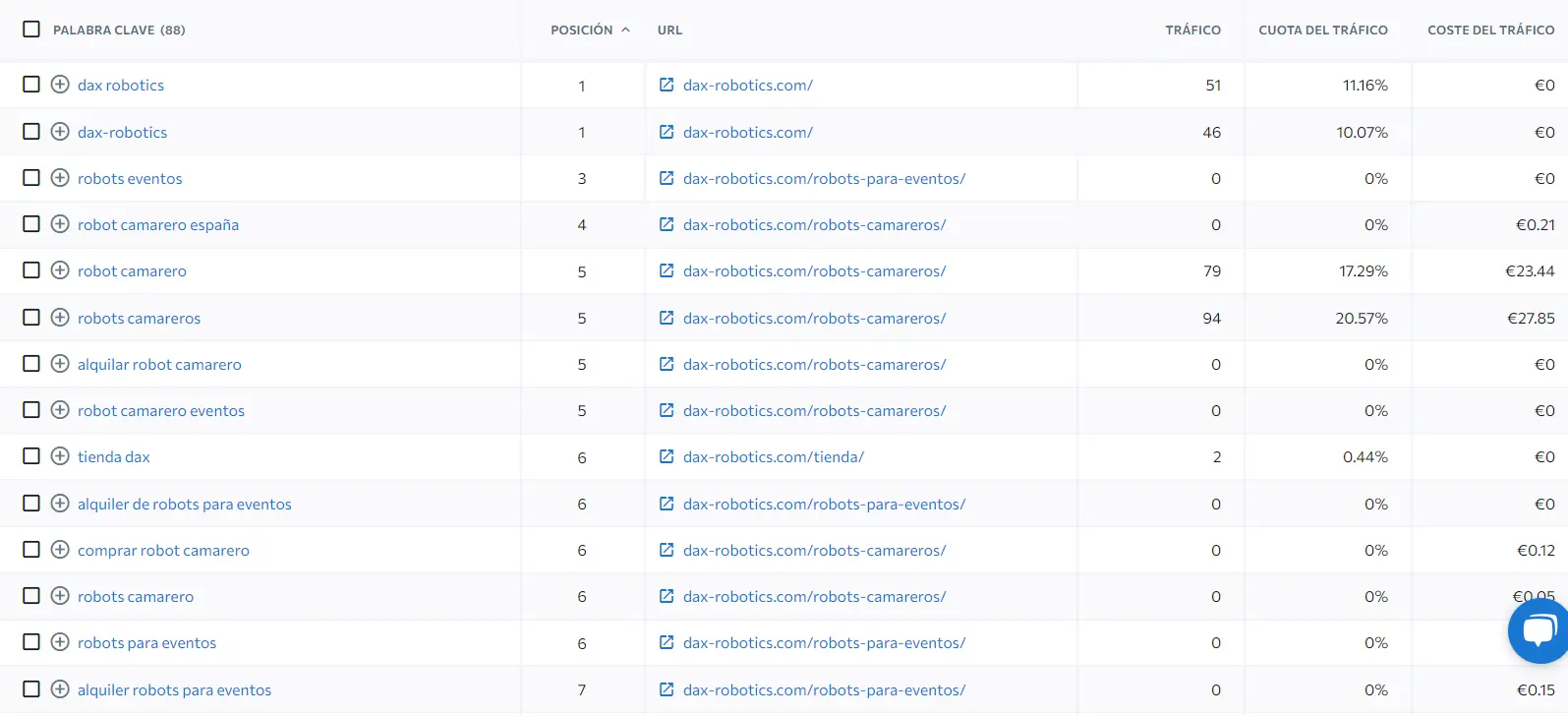The width and height of the screenshot is (1568, 716).
Task: Select checkbox for 'alquilar robot camarero'
Action: (31, 364)
